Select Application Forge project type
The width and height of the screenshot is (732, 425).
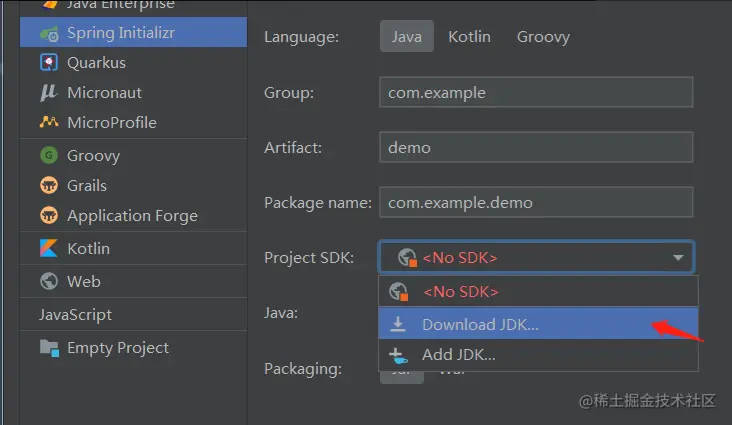click(x=134, y=215)
